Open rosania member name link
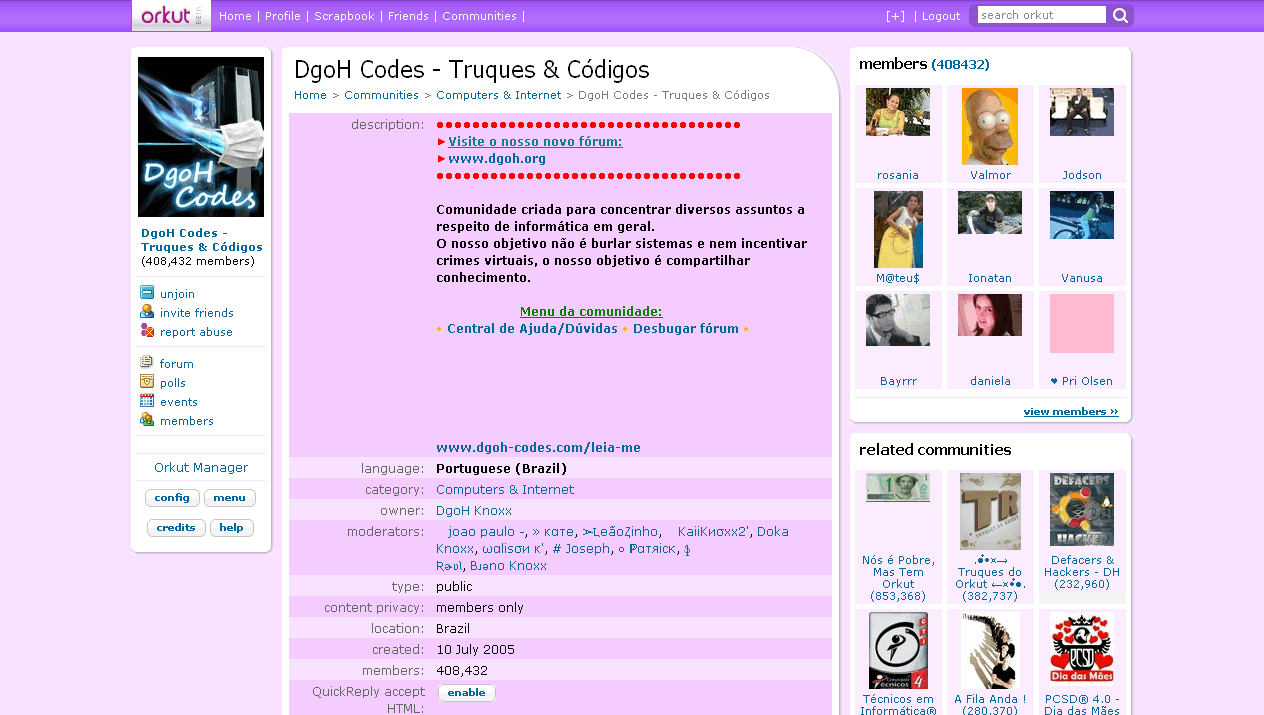 [898, 175]
